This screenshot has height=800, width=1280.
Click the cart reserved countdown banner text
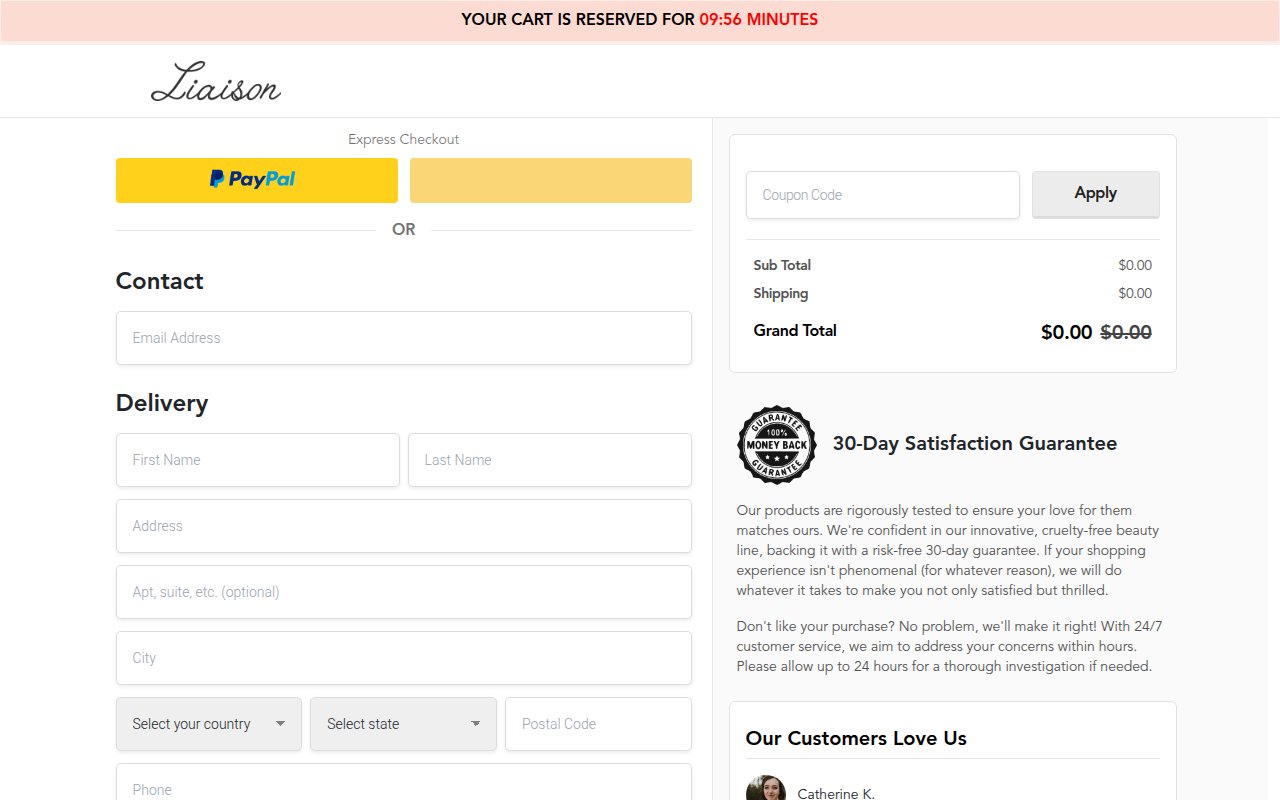640,19
